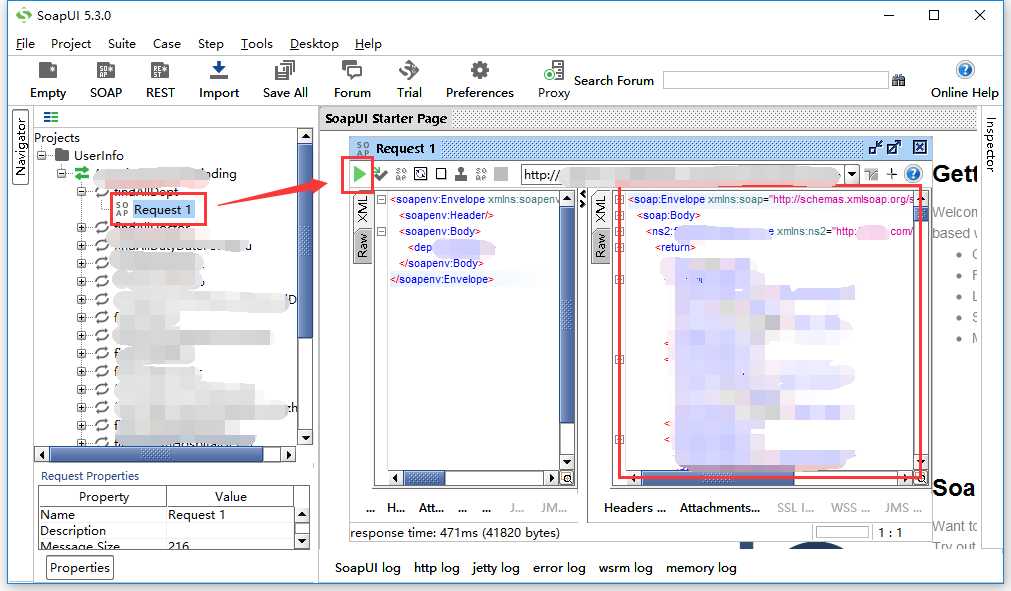Click the forum search binoculars icon
The width and height of the screenshot is (1011, 591).
(x=898, y=81)
